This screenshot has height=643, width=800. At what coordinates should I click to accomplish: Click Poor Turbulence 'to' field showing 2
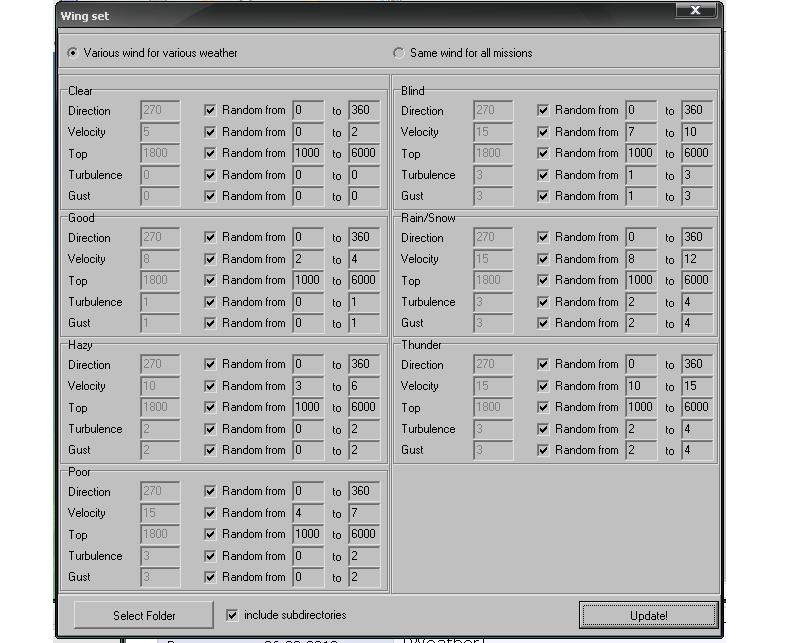coord(364,556)
